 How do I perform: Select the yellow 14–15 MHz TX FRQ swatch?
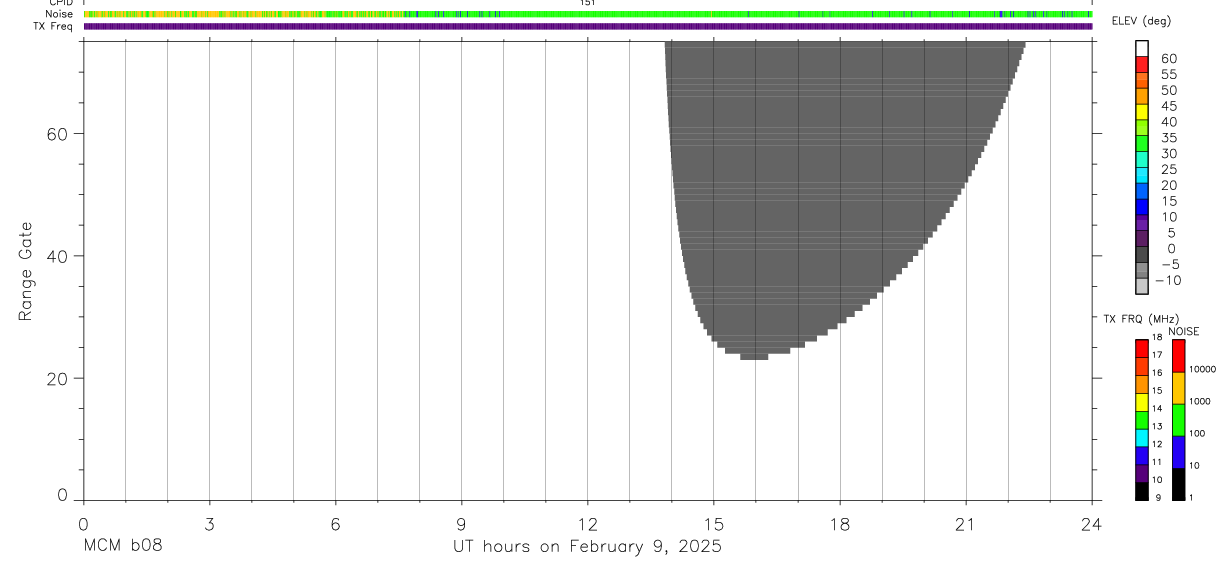1142,402
